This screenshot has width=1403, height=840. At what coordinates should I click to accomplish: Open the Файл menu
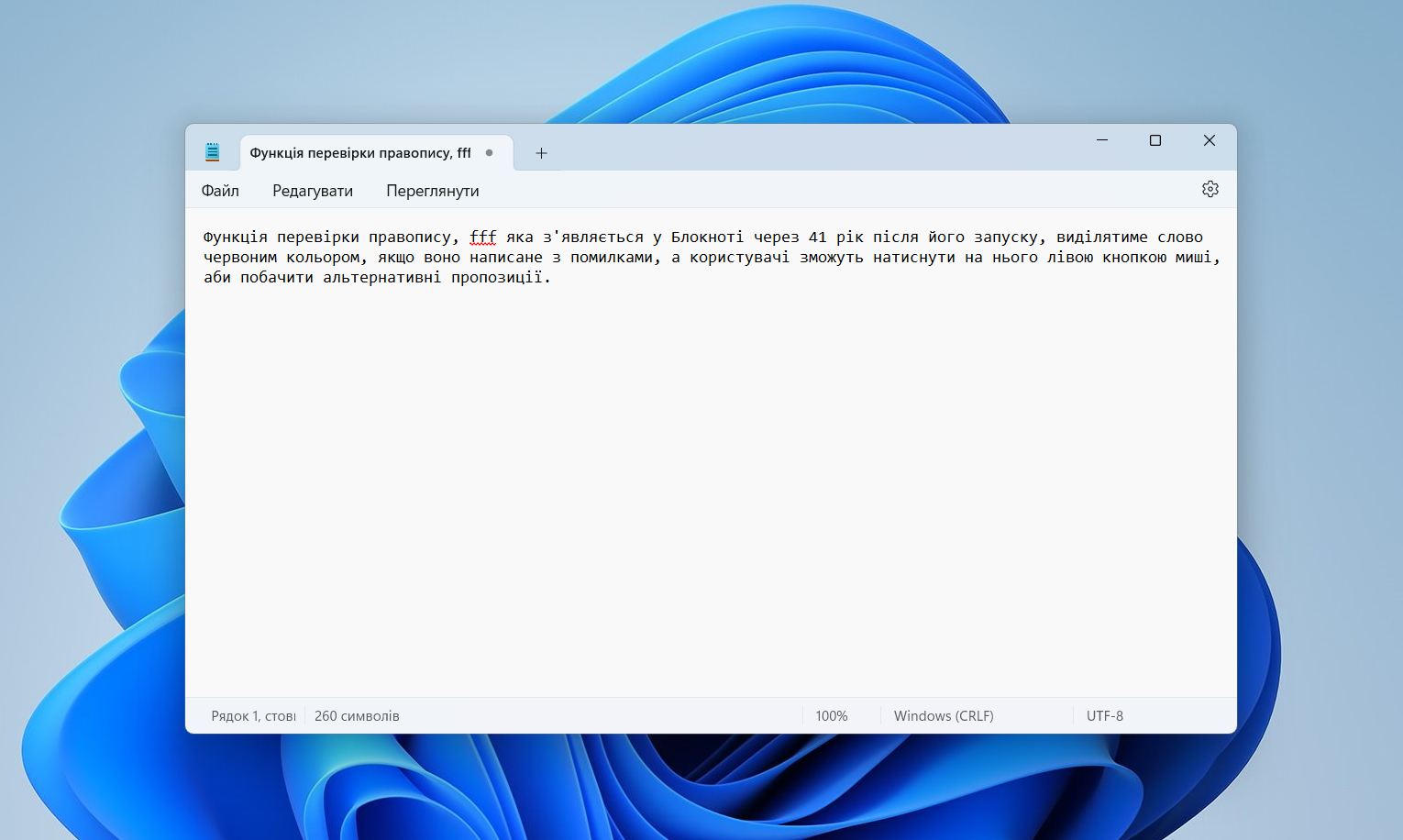coord(220,191)
